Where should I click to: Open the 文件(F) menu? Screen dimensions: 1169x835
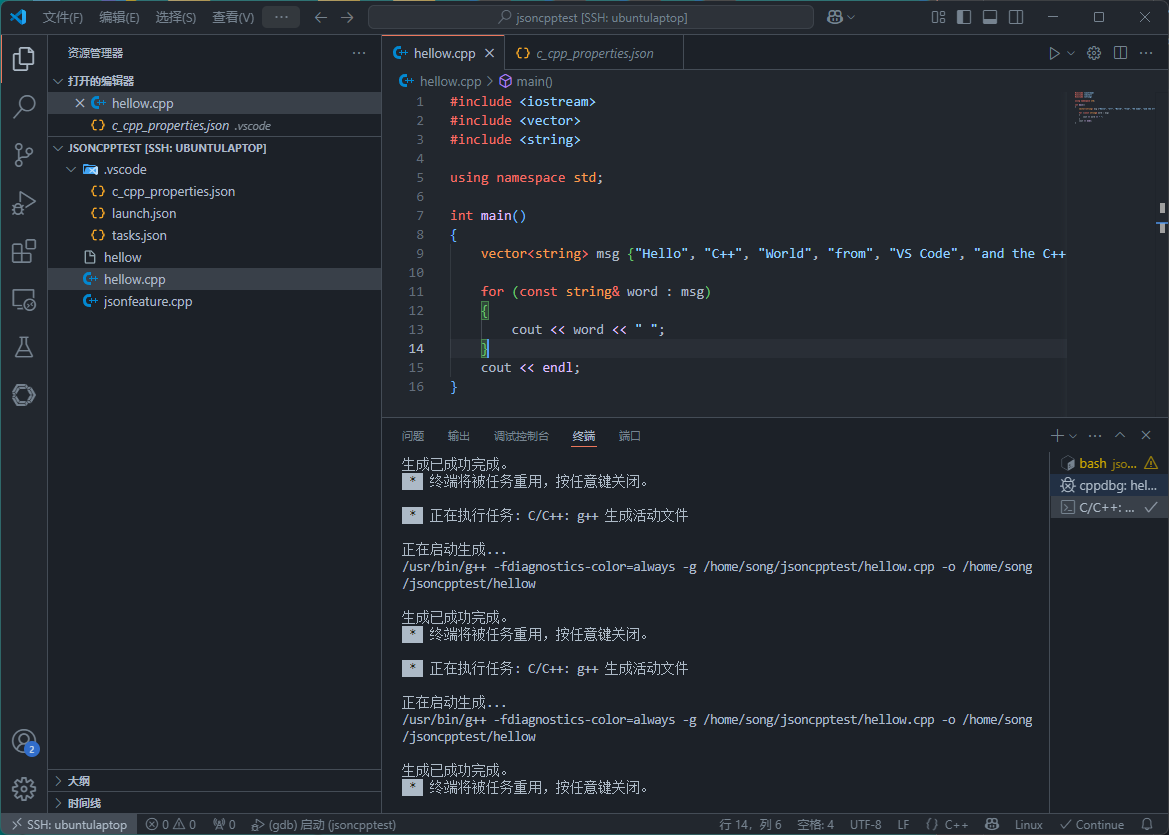tap(62, 17)
